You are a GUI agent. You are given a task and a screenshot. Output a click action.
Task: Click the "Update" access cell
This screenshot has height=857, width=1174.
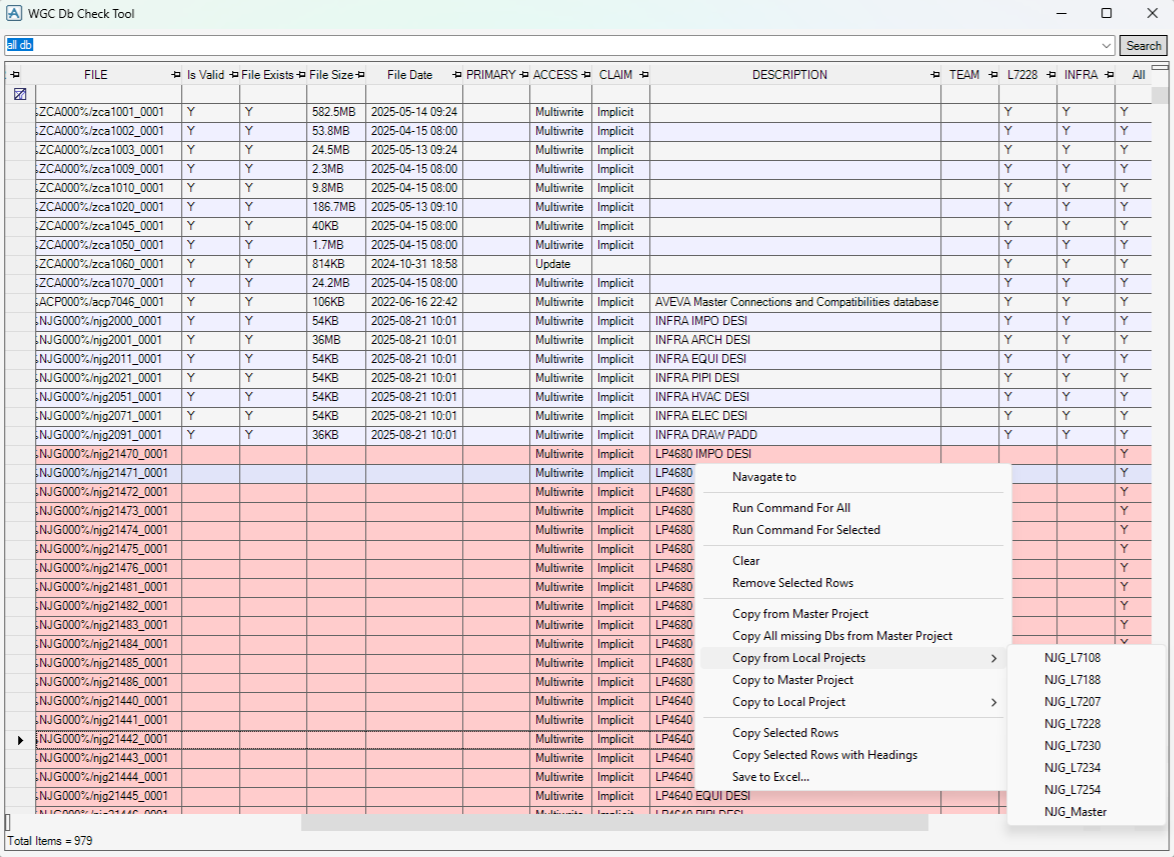(x=560, y=264)
